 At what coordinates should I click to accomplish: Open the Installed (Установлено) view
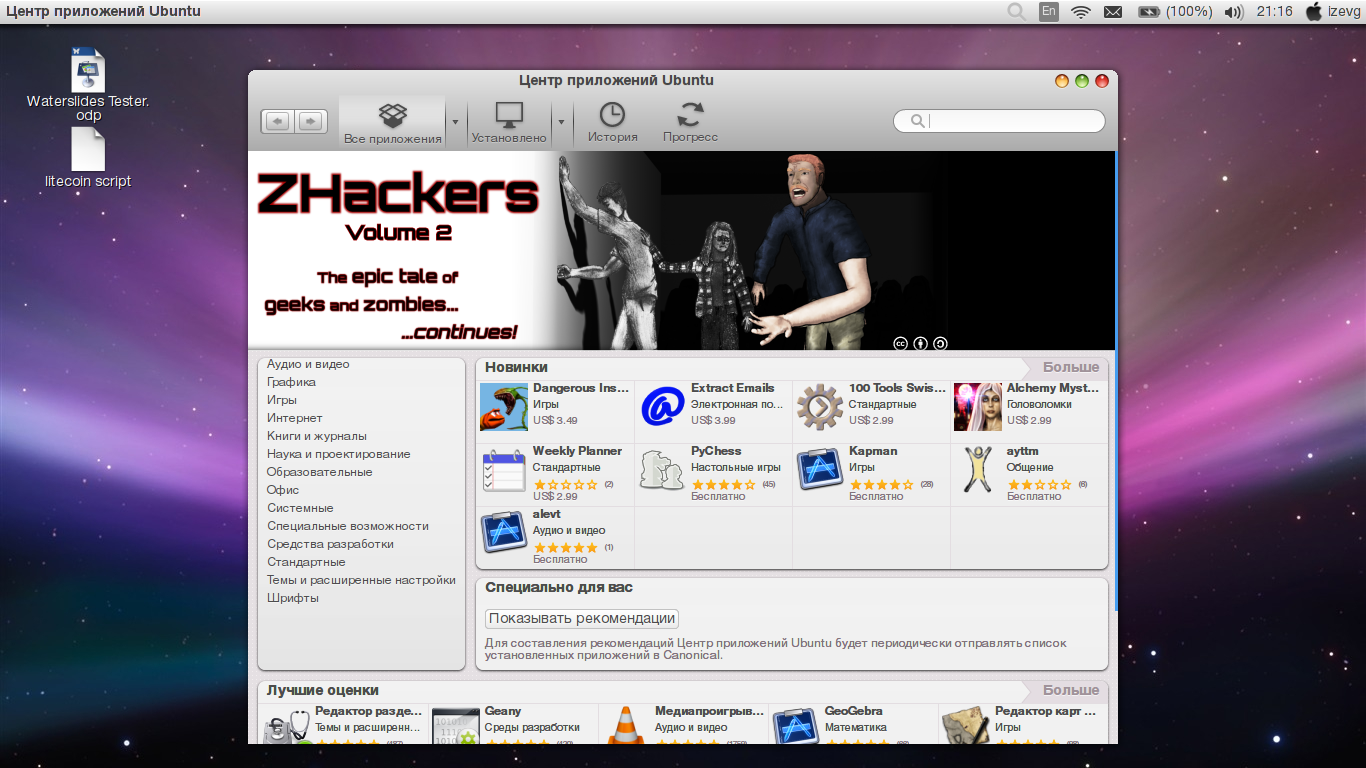(509, 122)
